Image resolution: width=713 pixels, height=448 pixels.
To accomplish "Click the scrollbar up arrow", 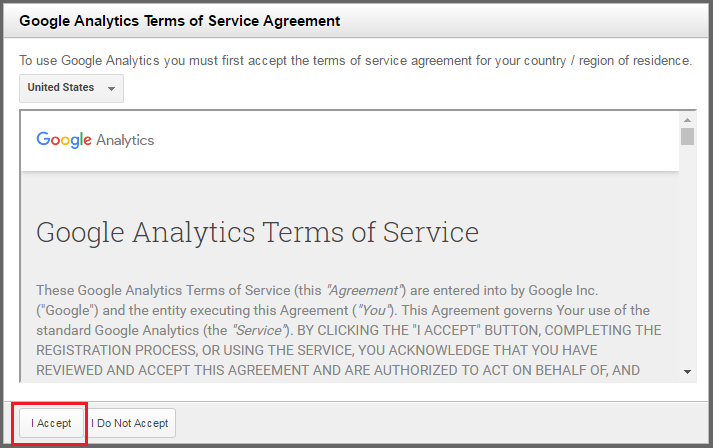I will [x=687, y=119].
